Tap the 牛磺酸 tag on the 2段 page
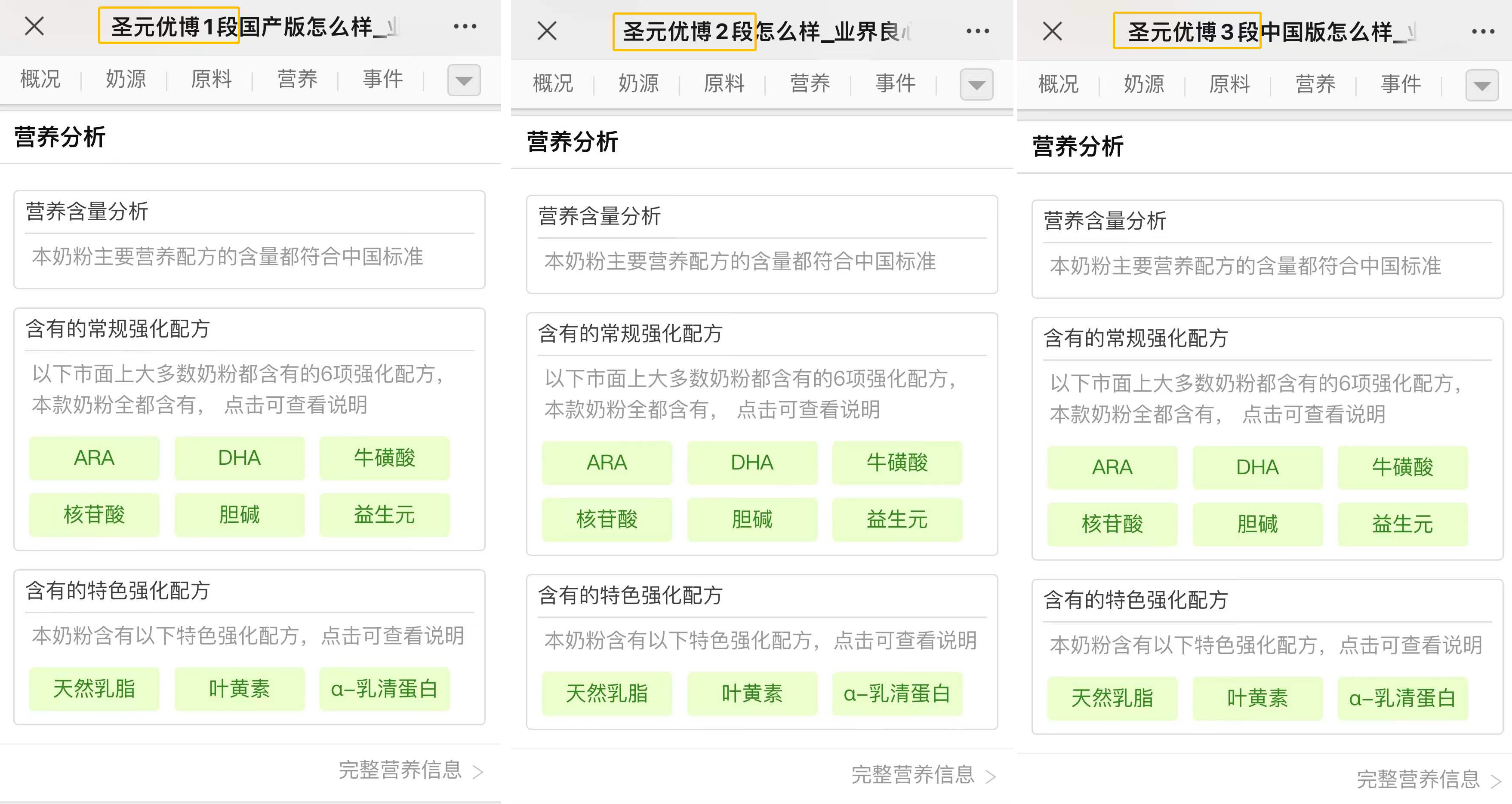Viewport: 1512px width, 804px height. coord(897,463)
